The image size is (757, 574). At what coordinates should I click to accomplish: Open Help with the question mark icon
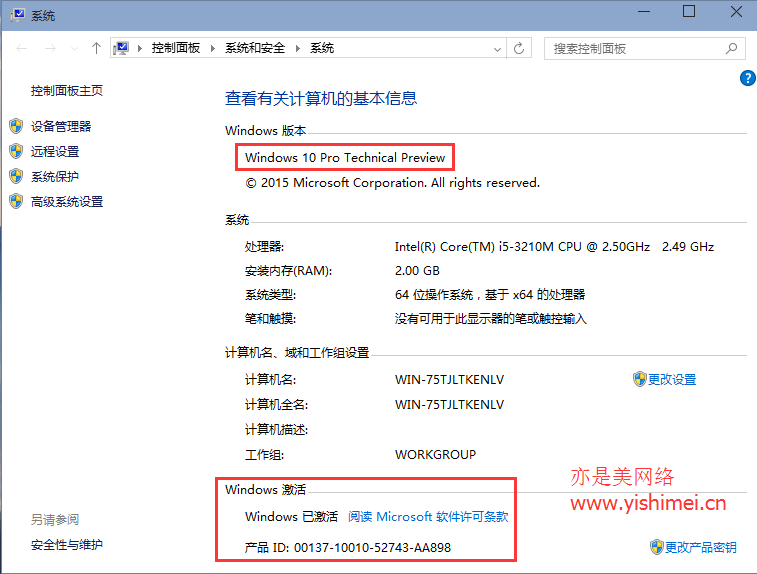[x=748, y=78]
